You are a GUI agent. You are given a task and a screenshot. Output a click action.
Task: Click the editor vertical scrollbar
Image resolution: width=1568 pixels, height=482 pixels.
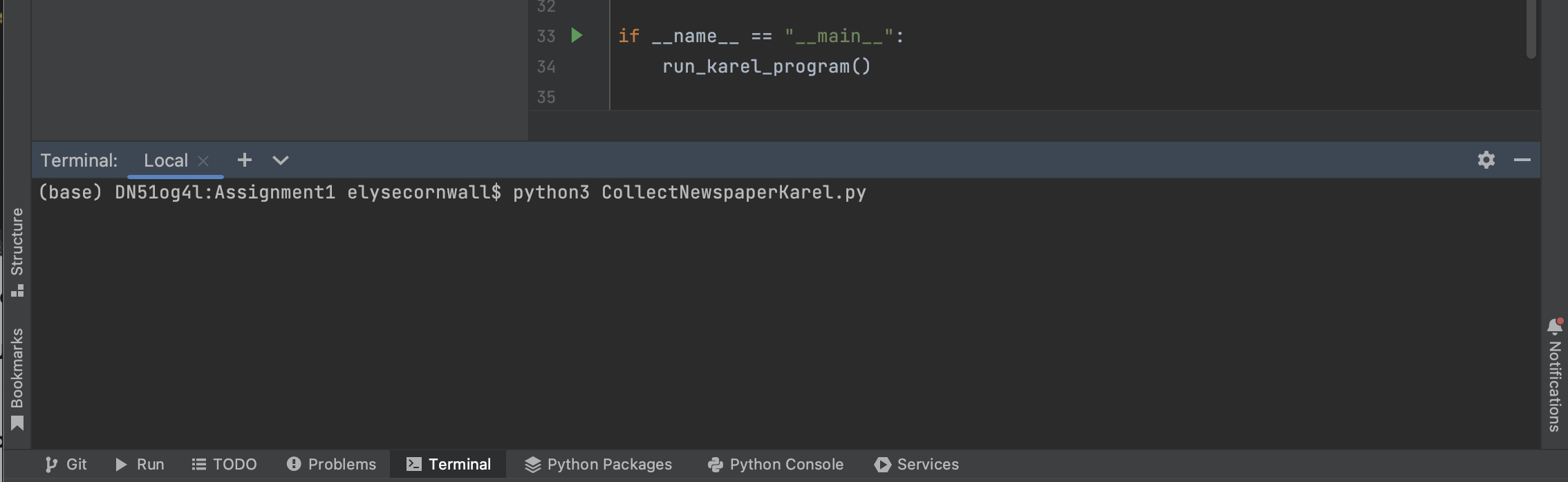(x=1531, y=29)
